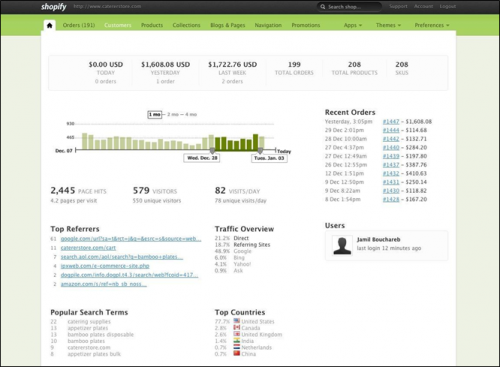This screenshot has width=500, height=367.
Task: Click the China flag icon
Action: coord(237,354)
